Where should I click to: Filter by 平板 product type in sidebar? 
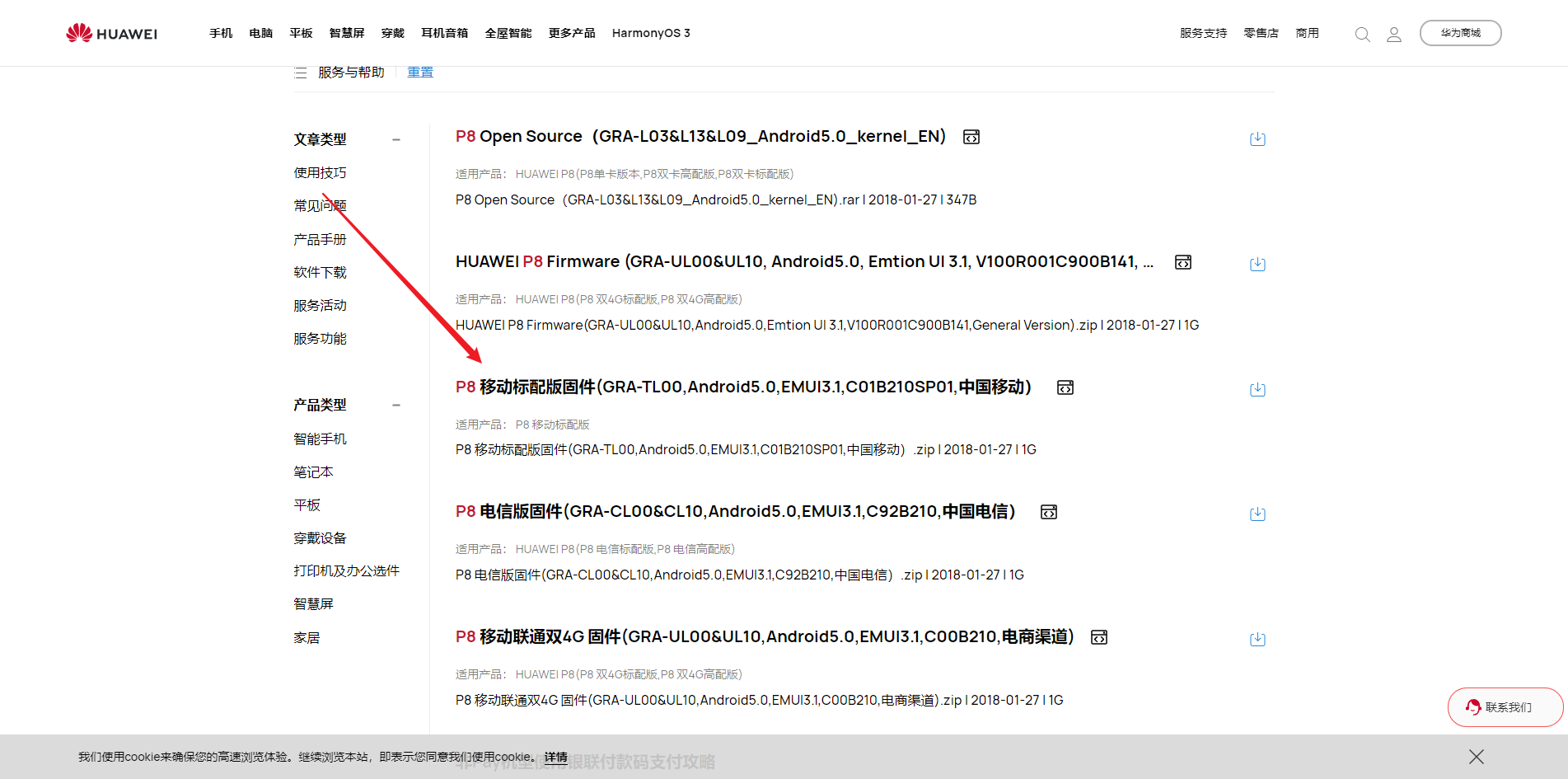(307, 505)
